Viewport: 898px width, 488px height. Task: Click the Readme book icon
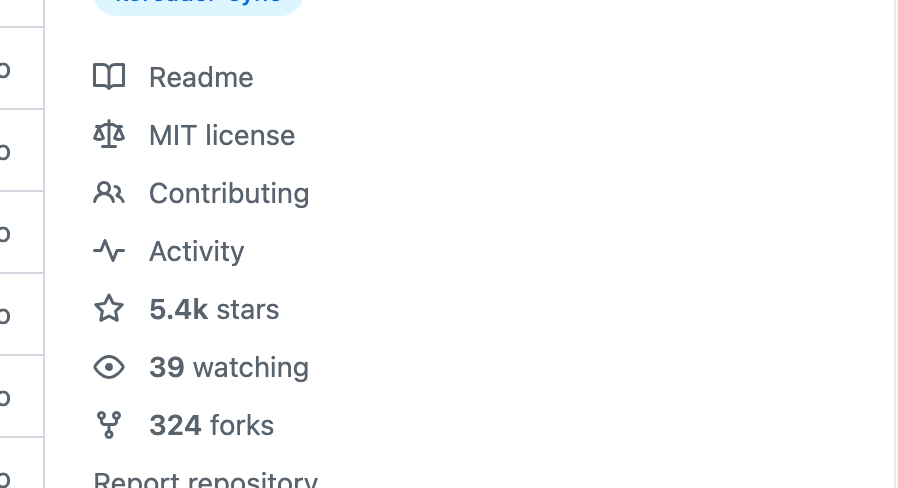click(109, 77)
